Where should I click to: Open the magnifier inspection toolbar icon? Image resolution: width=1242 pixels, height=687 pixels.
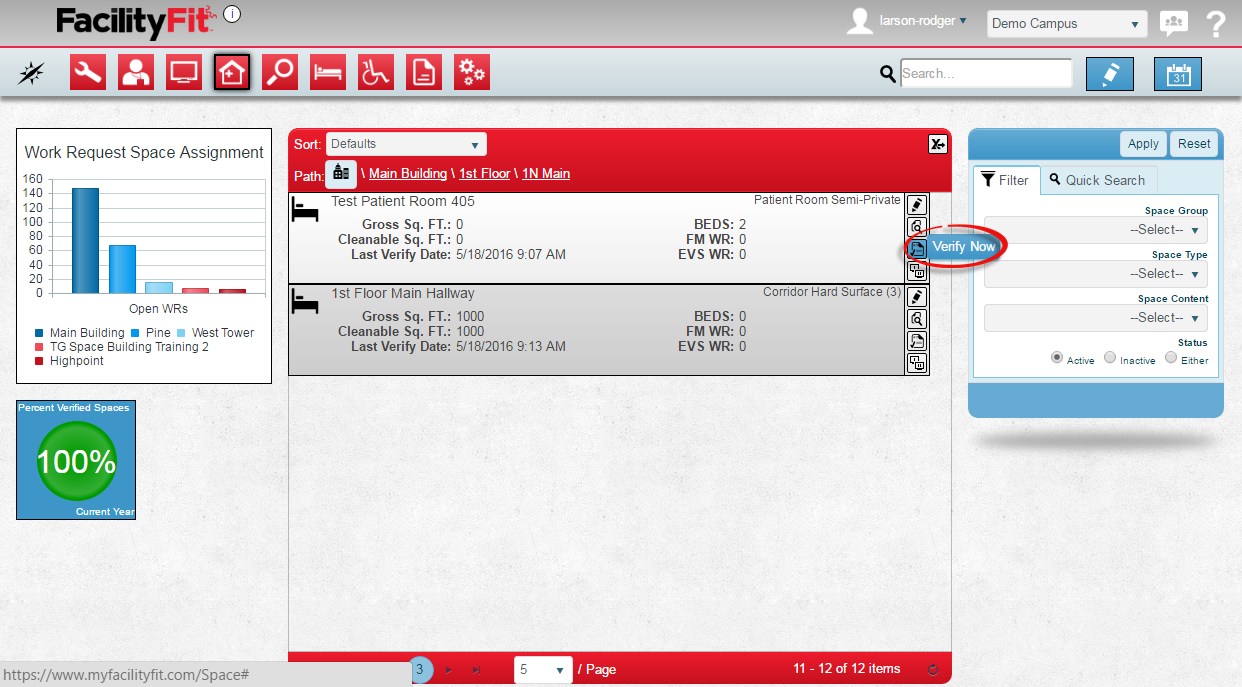click(280, 72)
